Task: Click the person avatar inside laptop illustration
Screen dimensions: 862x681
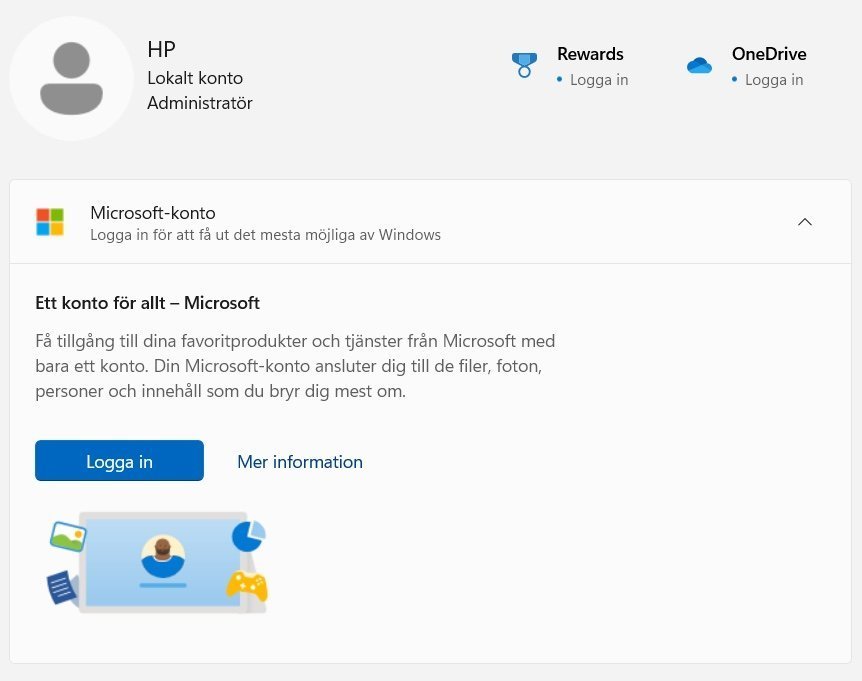Action: pos(162,556)
